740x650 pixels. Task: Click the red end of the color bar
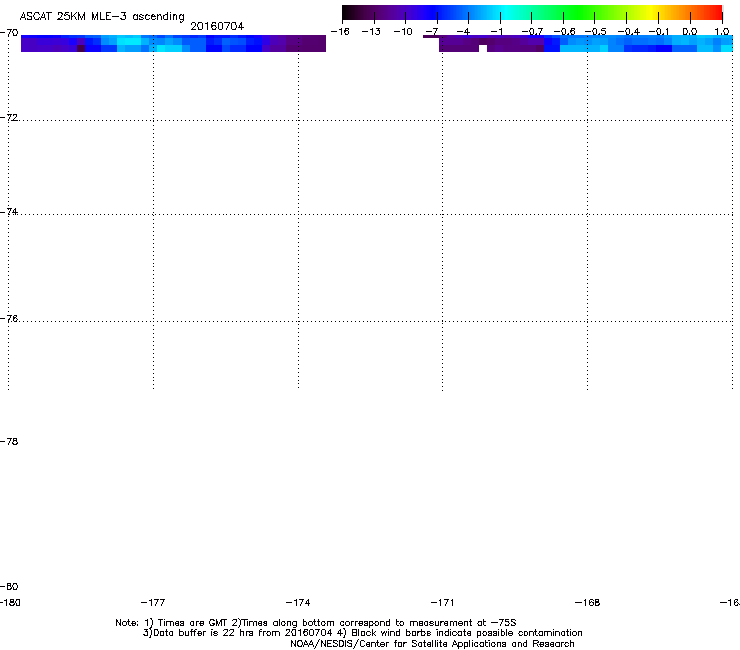point(713,12)
